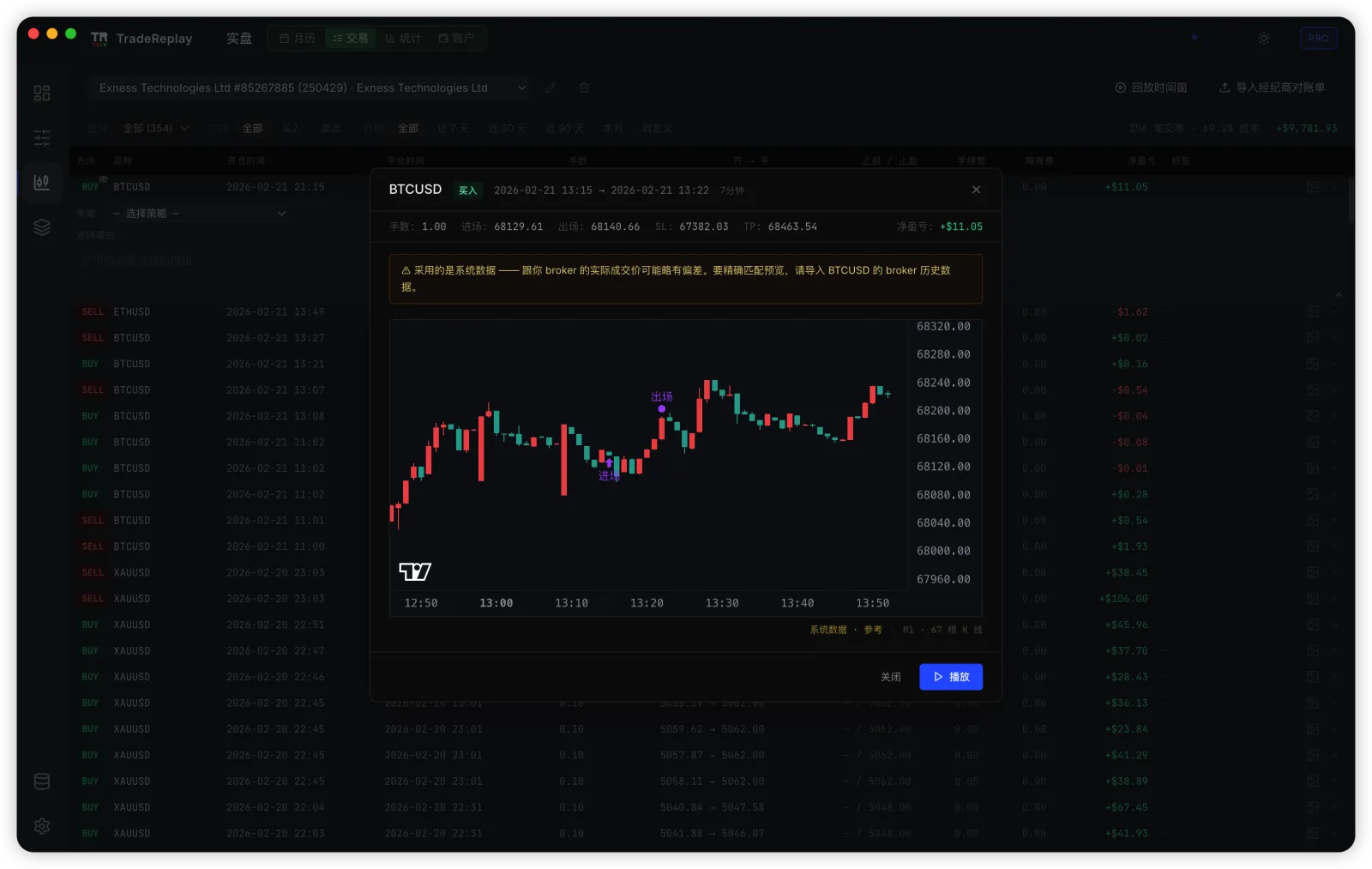Open the database icon in sidebar

(x=42, y=781)
